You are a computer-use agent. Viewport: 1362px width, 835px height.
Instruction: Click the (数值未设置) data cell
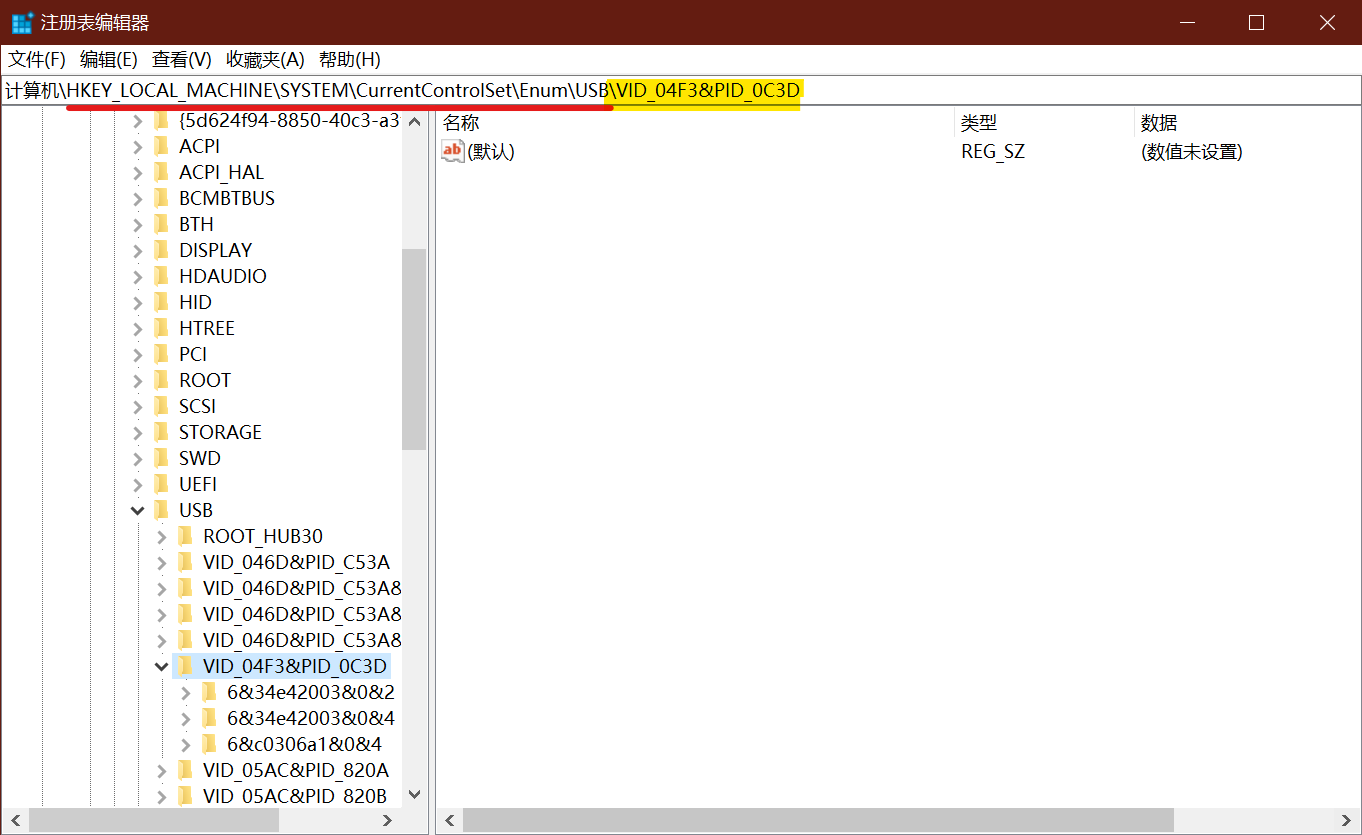coord(1191,152)
